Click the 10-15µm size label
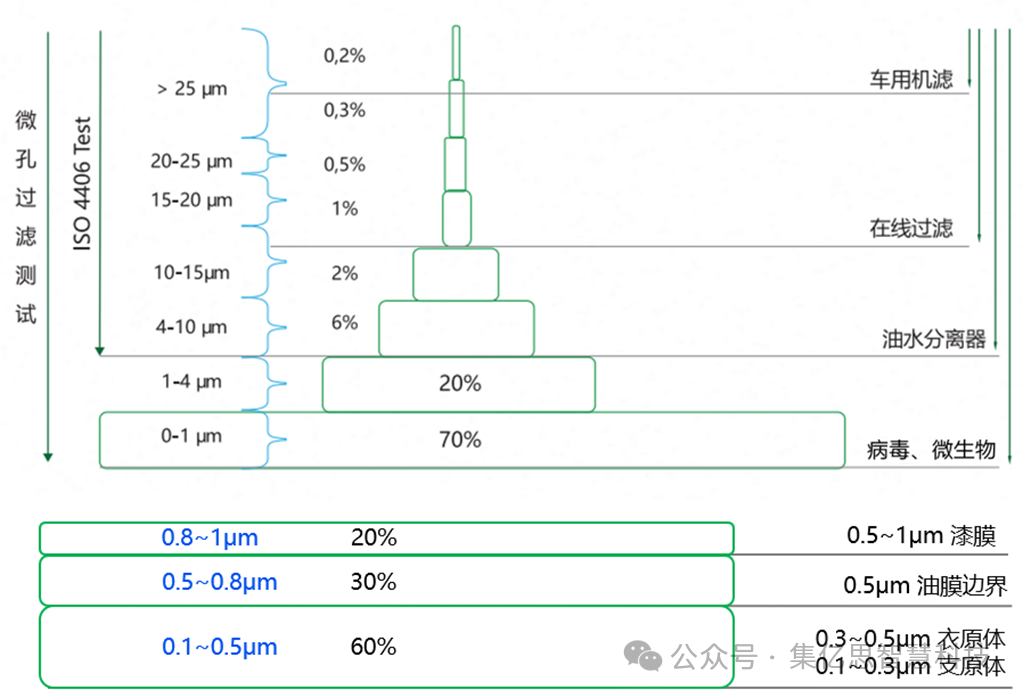1023x698 pixels. tap(191, 272)
